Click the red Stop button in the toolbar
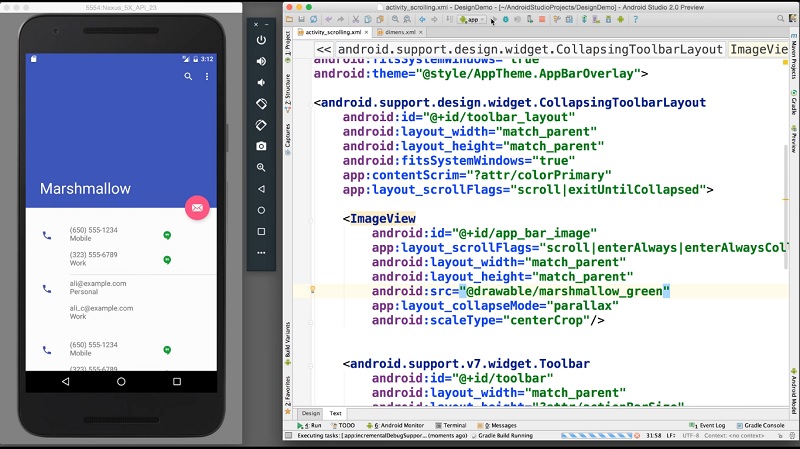Viewport: 800px width, 449px height. (x=542, y=19)
